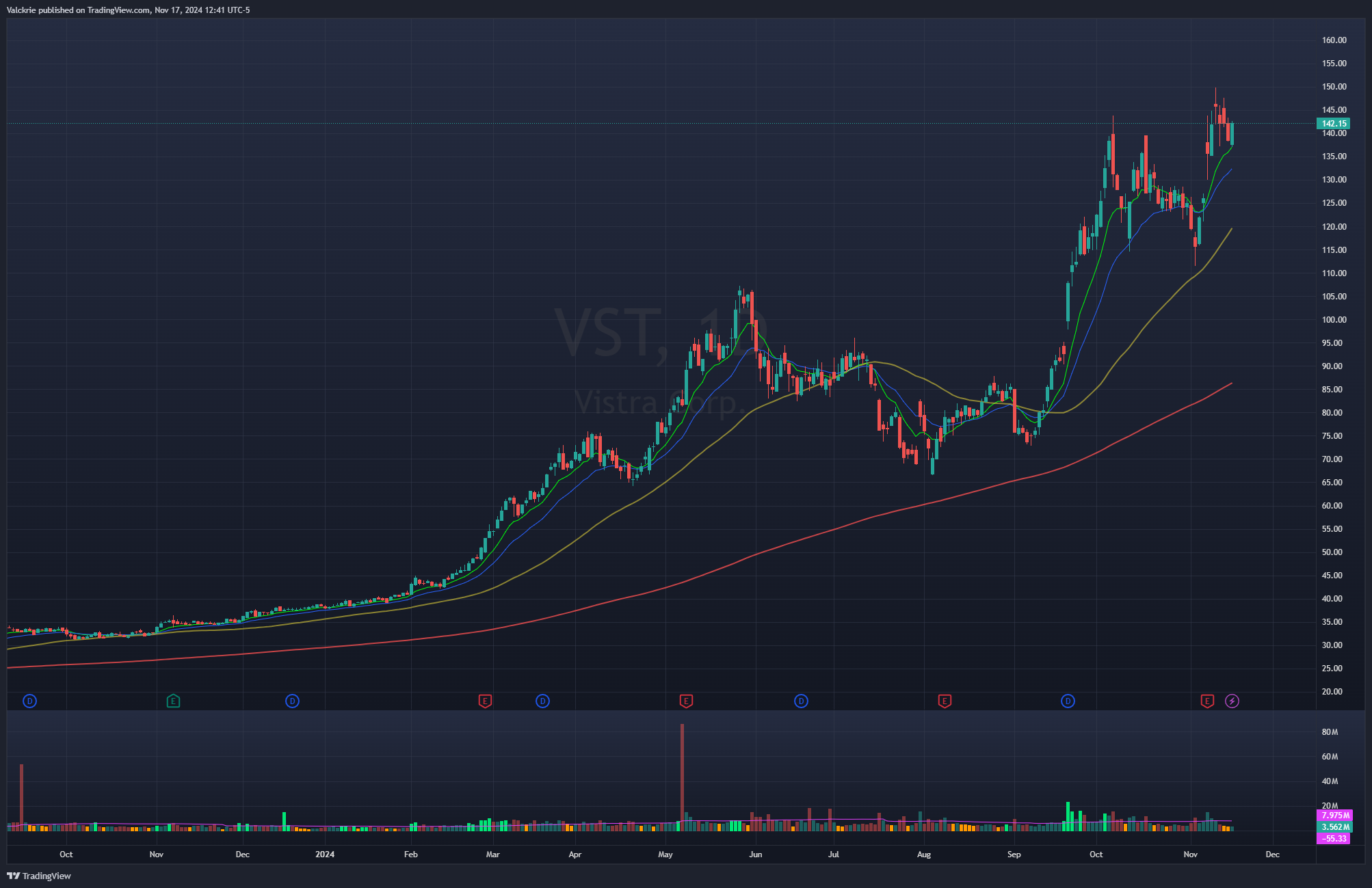Image resolution: width=1372 pixels, height=888 pixels.
Task: Click the magenta -55.33 value label
Action: click(1334, 839)
